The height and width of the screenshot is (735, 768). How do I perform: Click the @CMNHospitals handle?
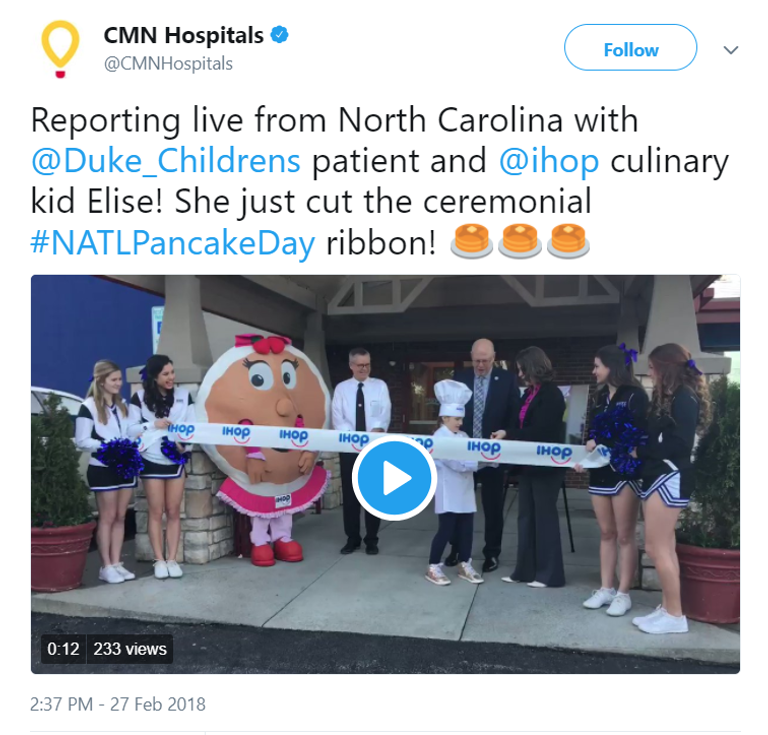pos(168,64)
